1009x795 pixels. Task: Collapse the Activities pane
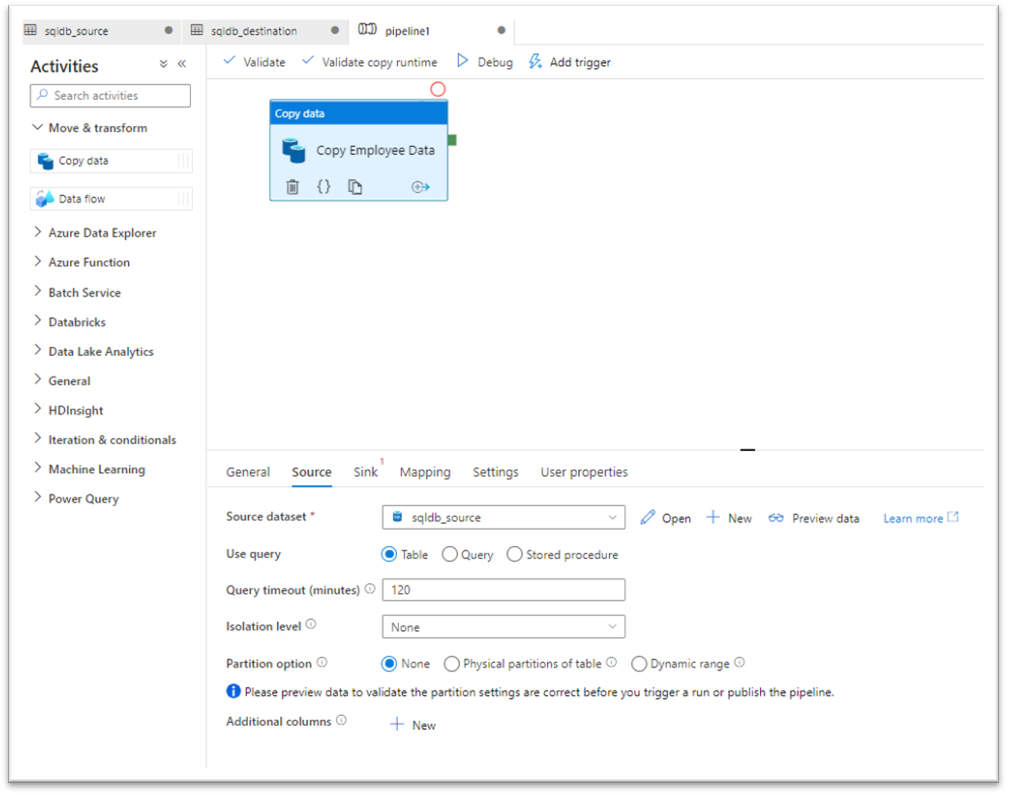181,63
